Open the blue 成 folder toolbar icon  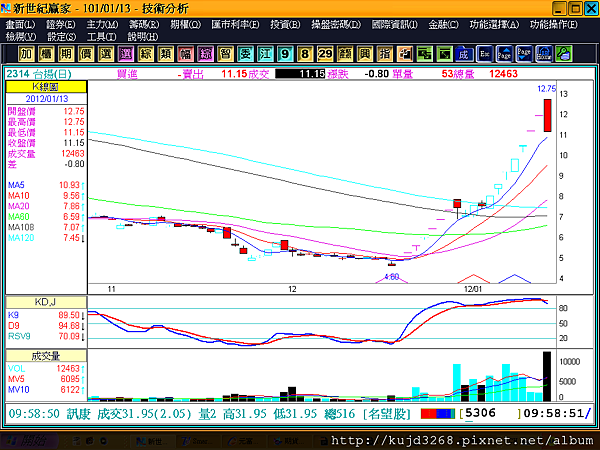pos(464,54)
